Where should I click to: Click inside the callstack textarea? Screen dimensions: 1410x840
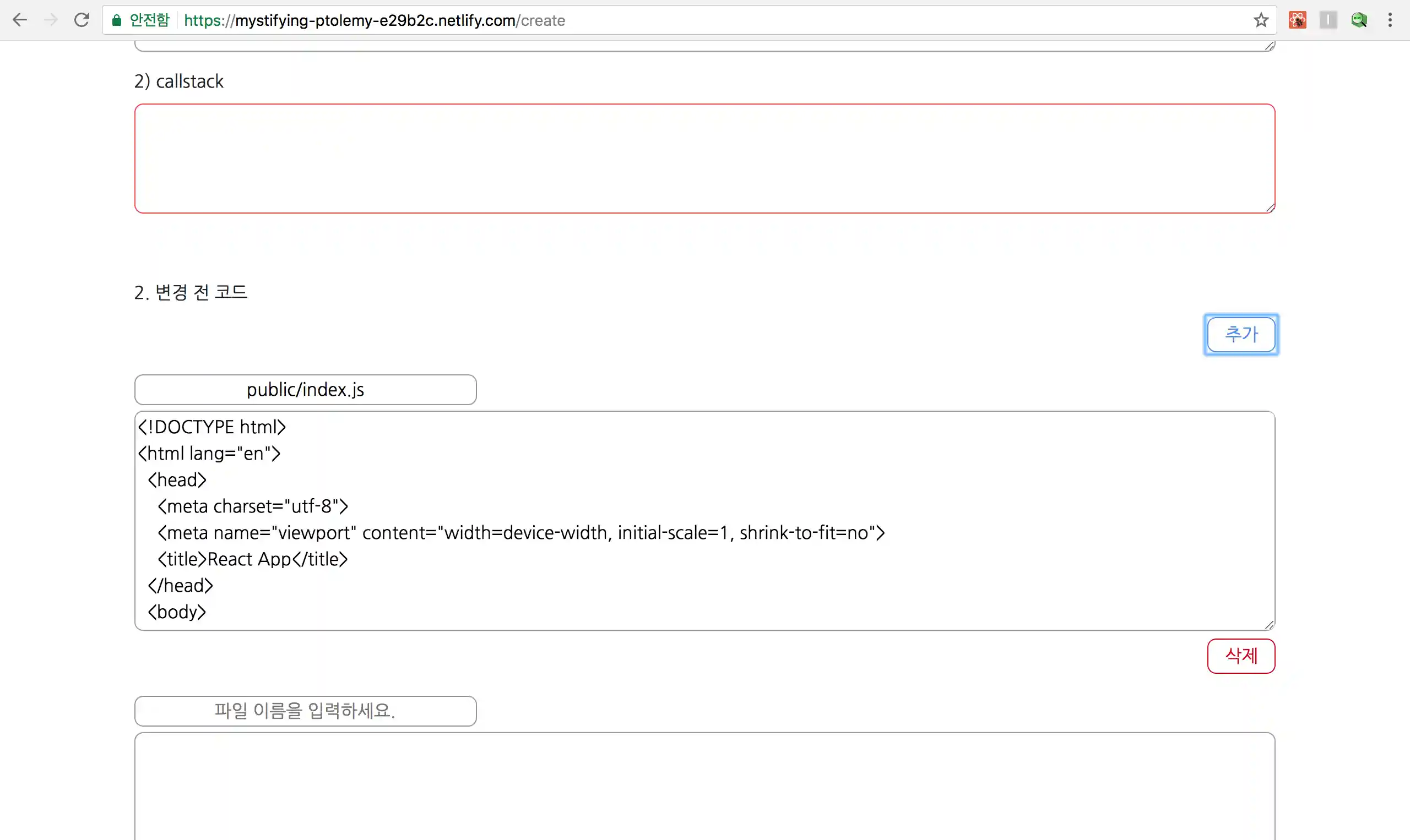(704, 159)
